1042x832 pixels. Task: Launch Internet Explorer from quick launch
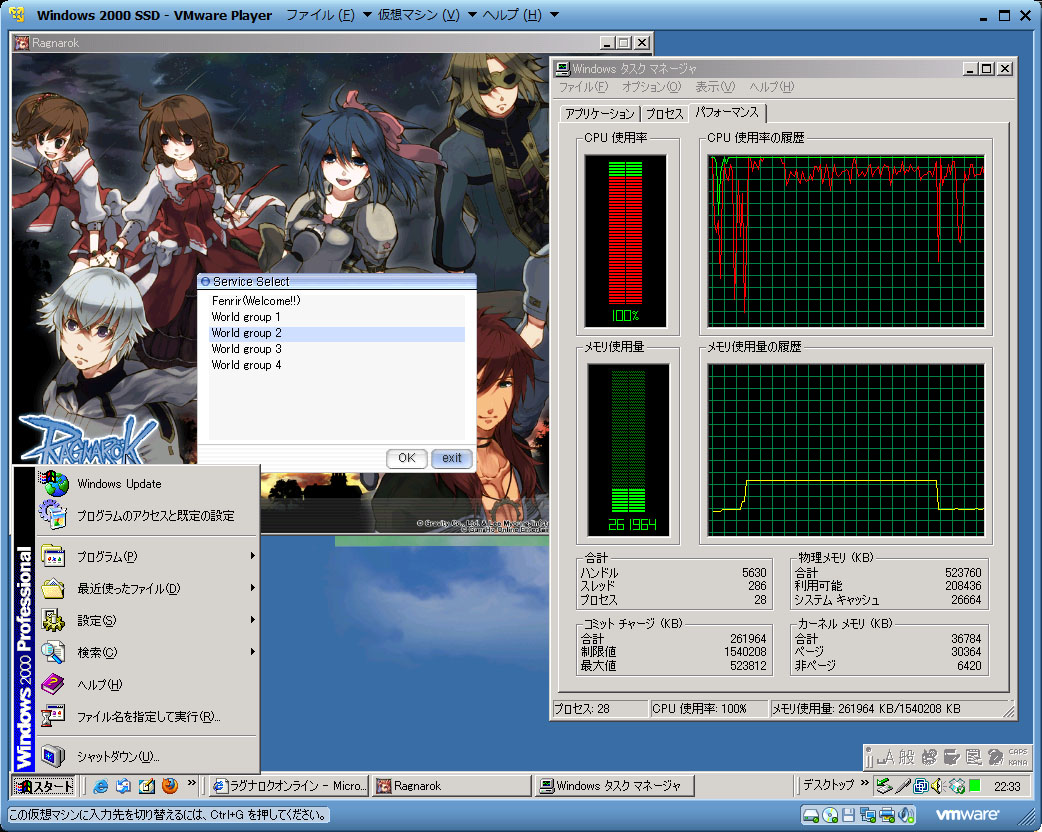click(100, 786)
